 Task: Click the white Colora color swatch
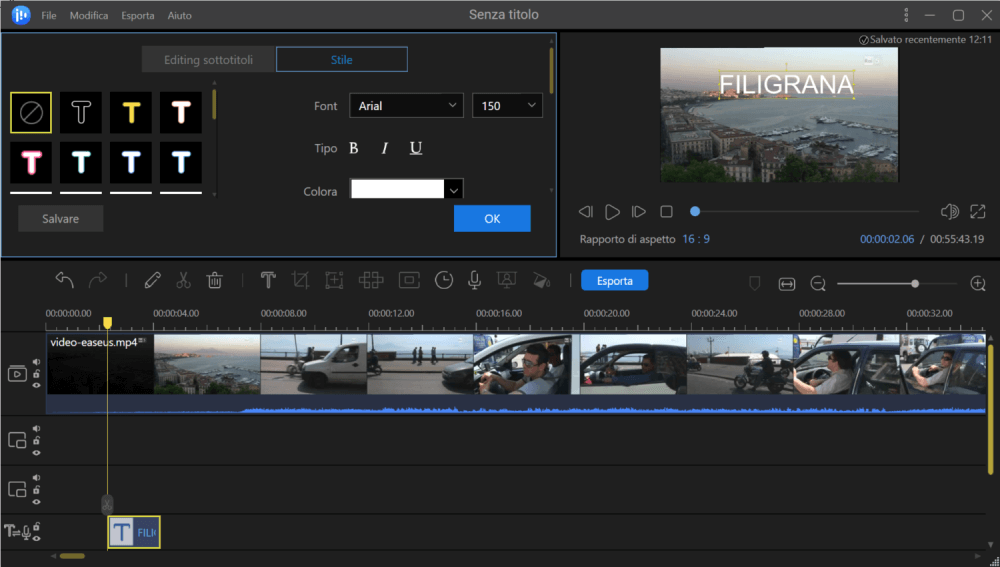(397, 189)
